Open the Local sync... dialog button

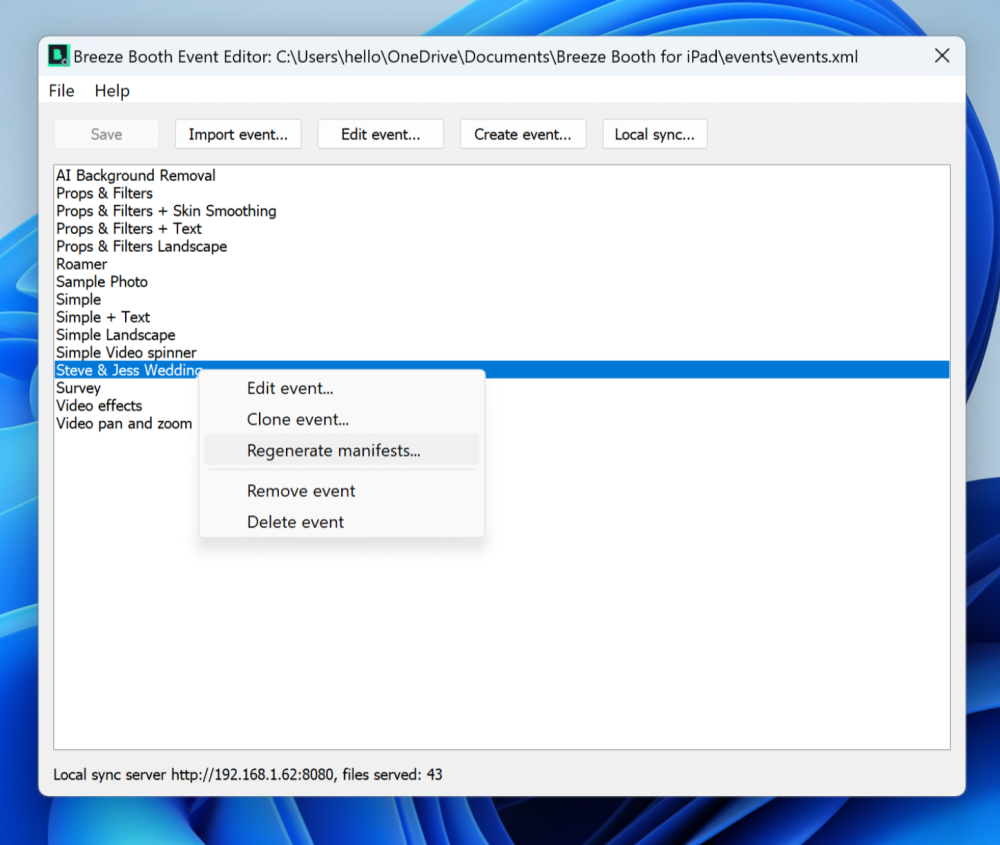654,134
